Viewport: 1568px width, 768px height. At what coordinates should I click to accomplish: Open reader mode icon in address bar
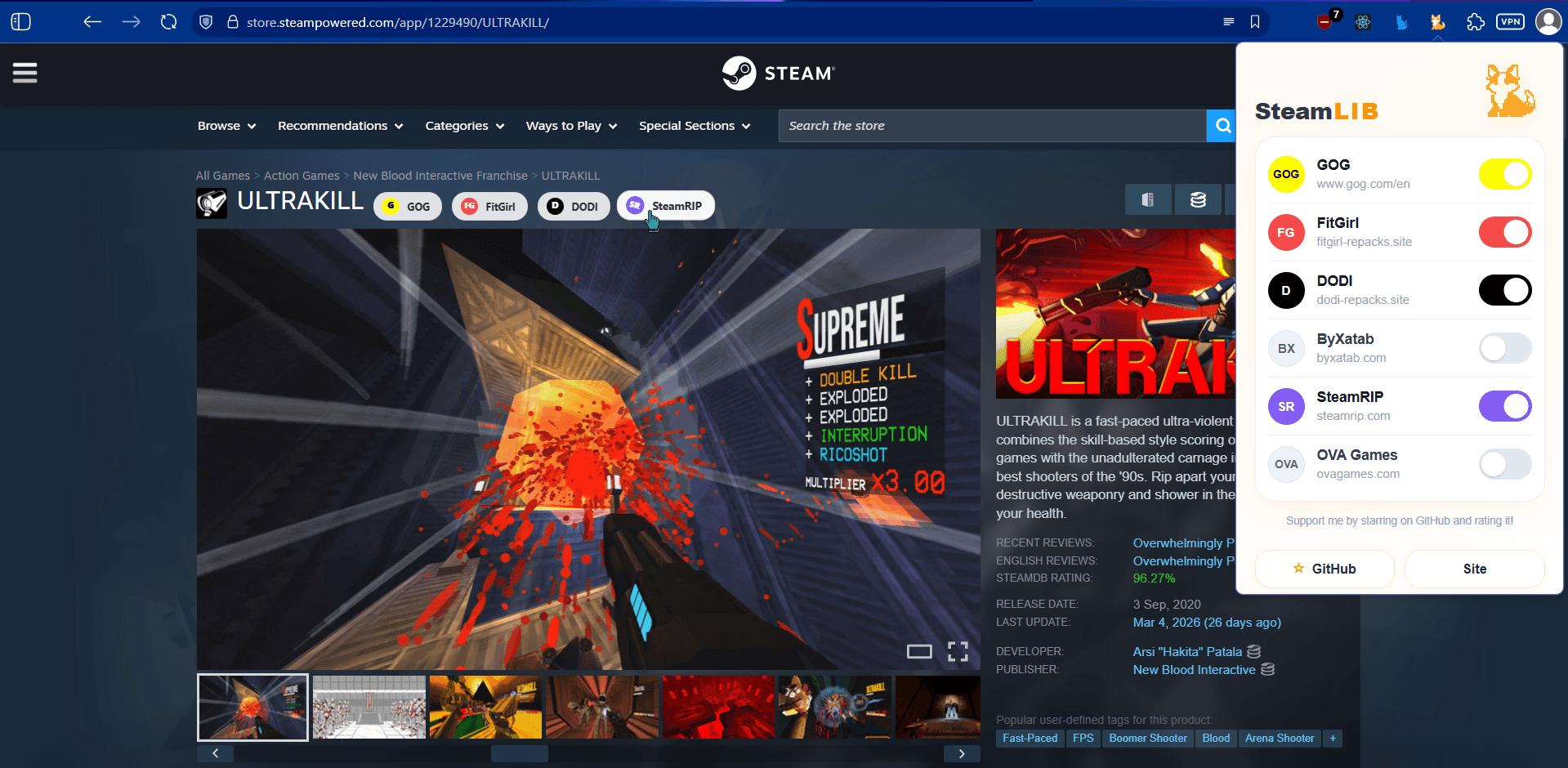coord(1228,22)
